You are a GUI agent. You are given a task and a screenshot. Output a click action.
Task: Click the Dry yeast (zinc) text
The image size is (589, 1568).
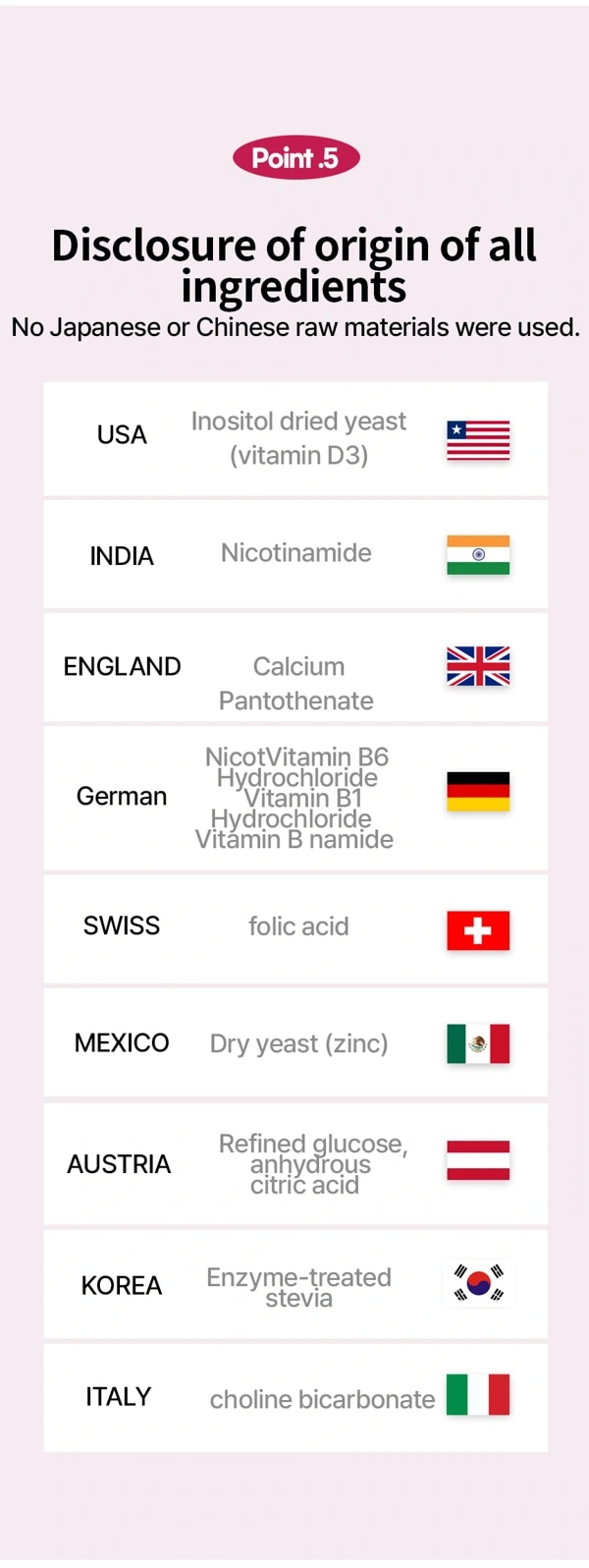[298, 1044]
